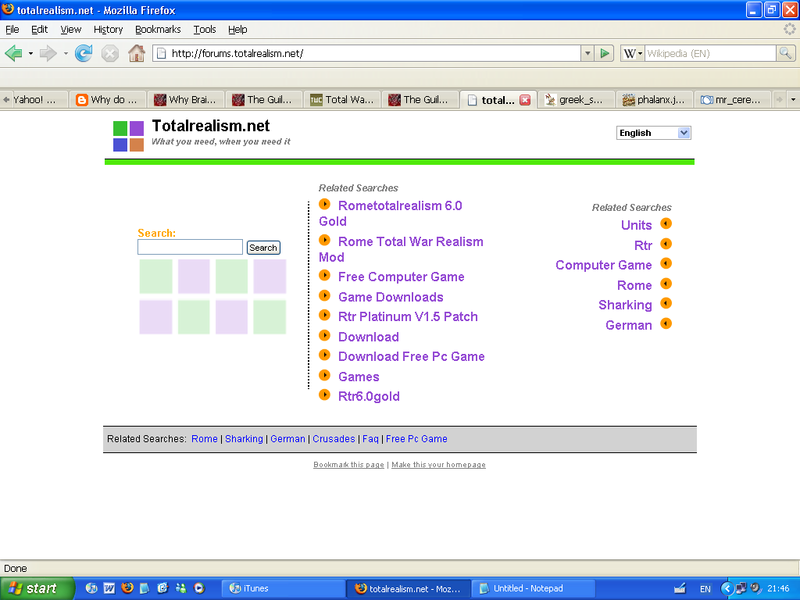
Task: Switch to the phalanx.j... tab
Action: click(x=654, y=100)
